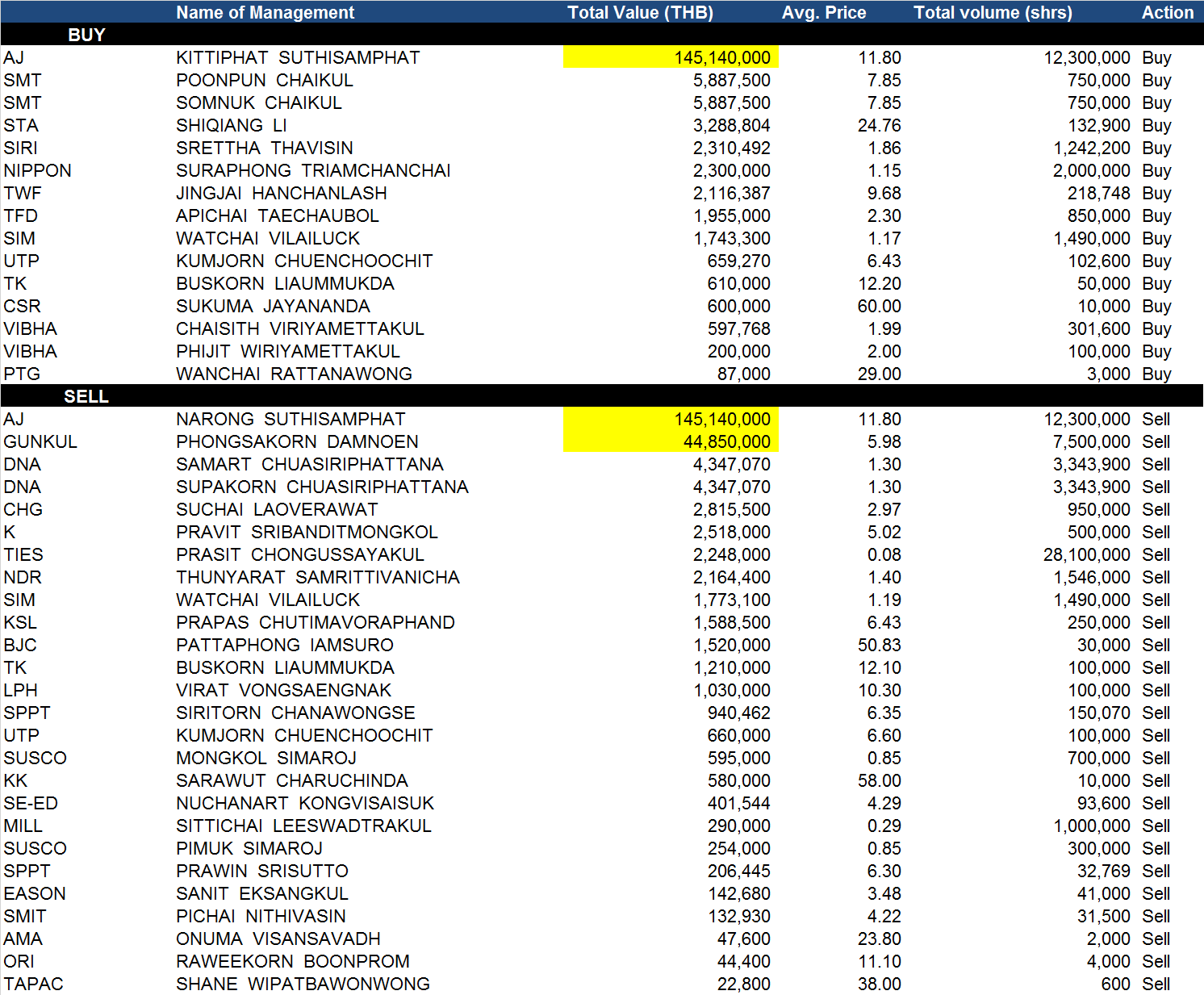Click ticker STA
Viewport: 1204px width, 995px height.
click(21, 125)
